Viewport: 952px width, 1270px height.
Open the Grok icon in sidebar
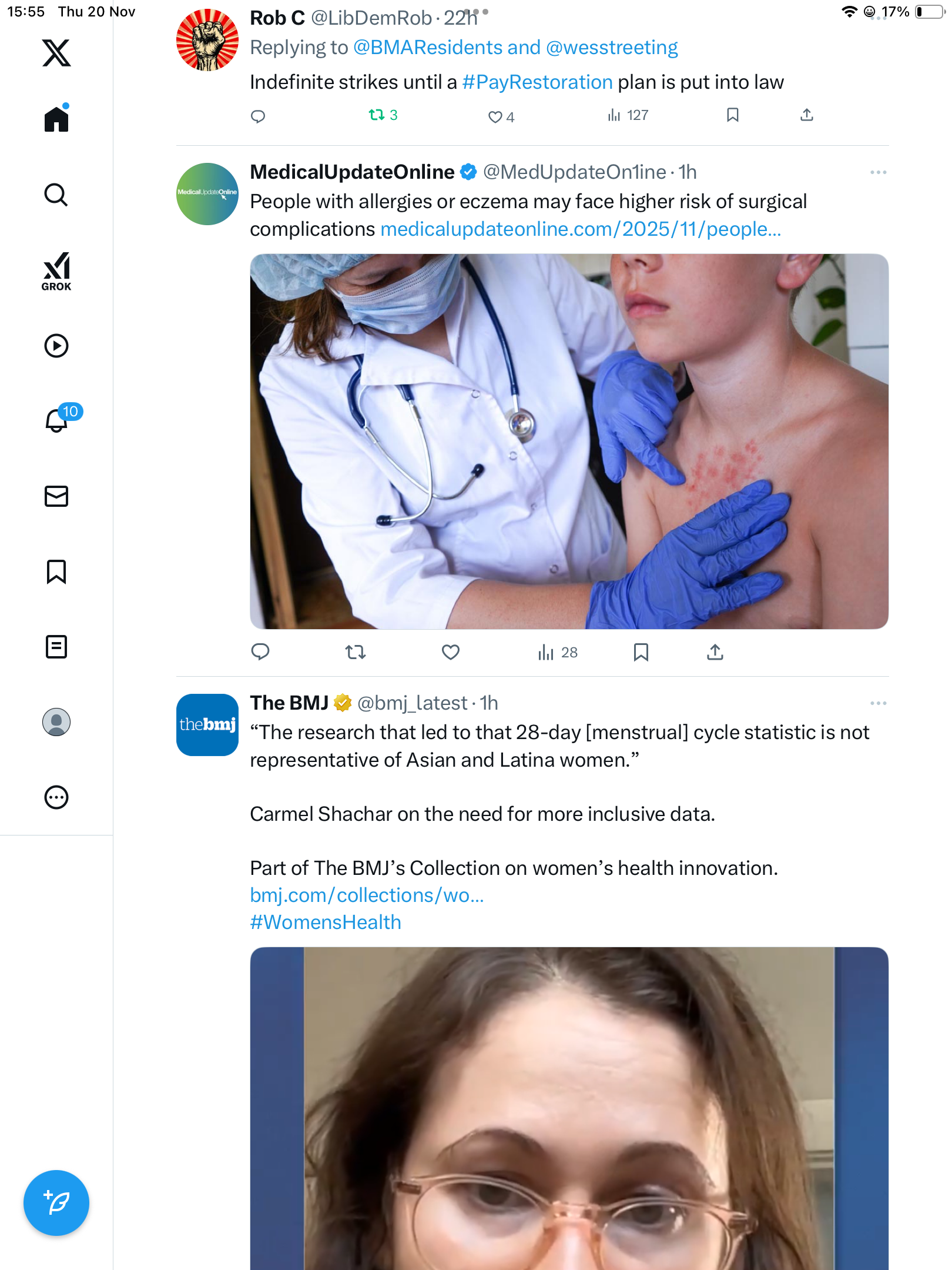pos(56,271)
